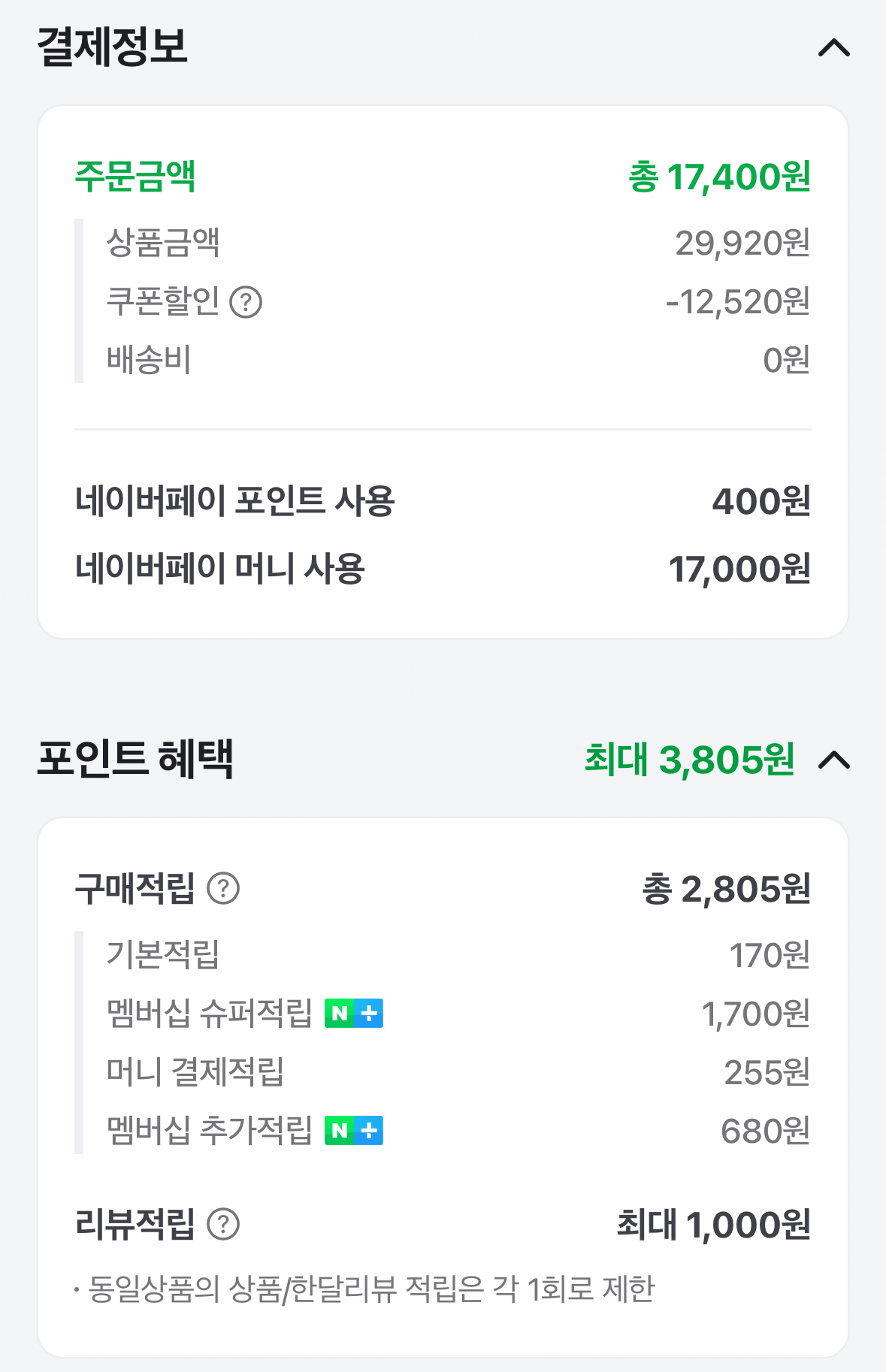
Task: Tap the 멤버십 추가적립 label
Action: point(210,1131)
